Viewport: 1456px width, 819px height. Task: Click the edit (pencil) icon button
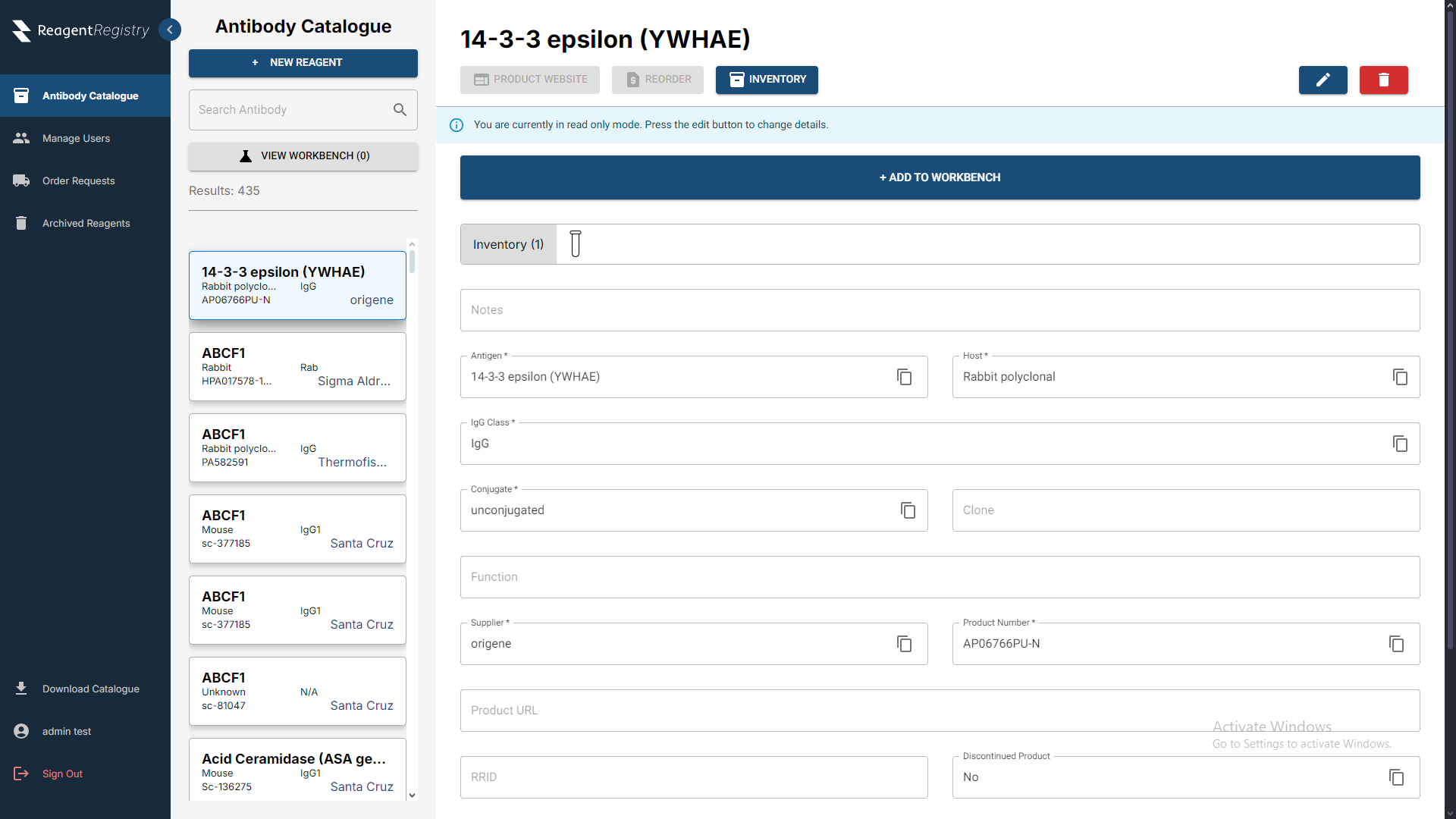(x=1323, y=80)
